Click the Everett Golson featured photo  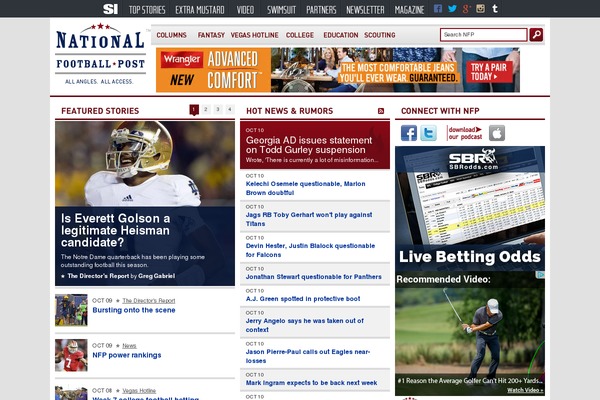145,164
